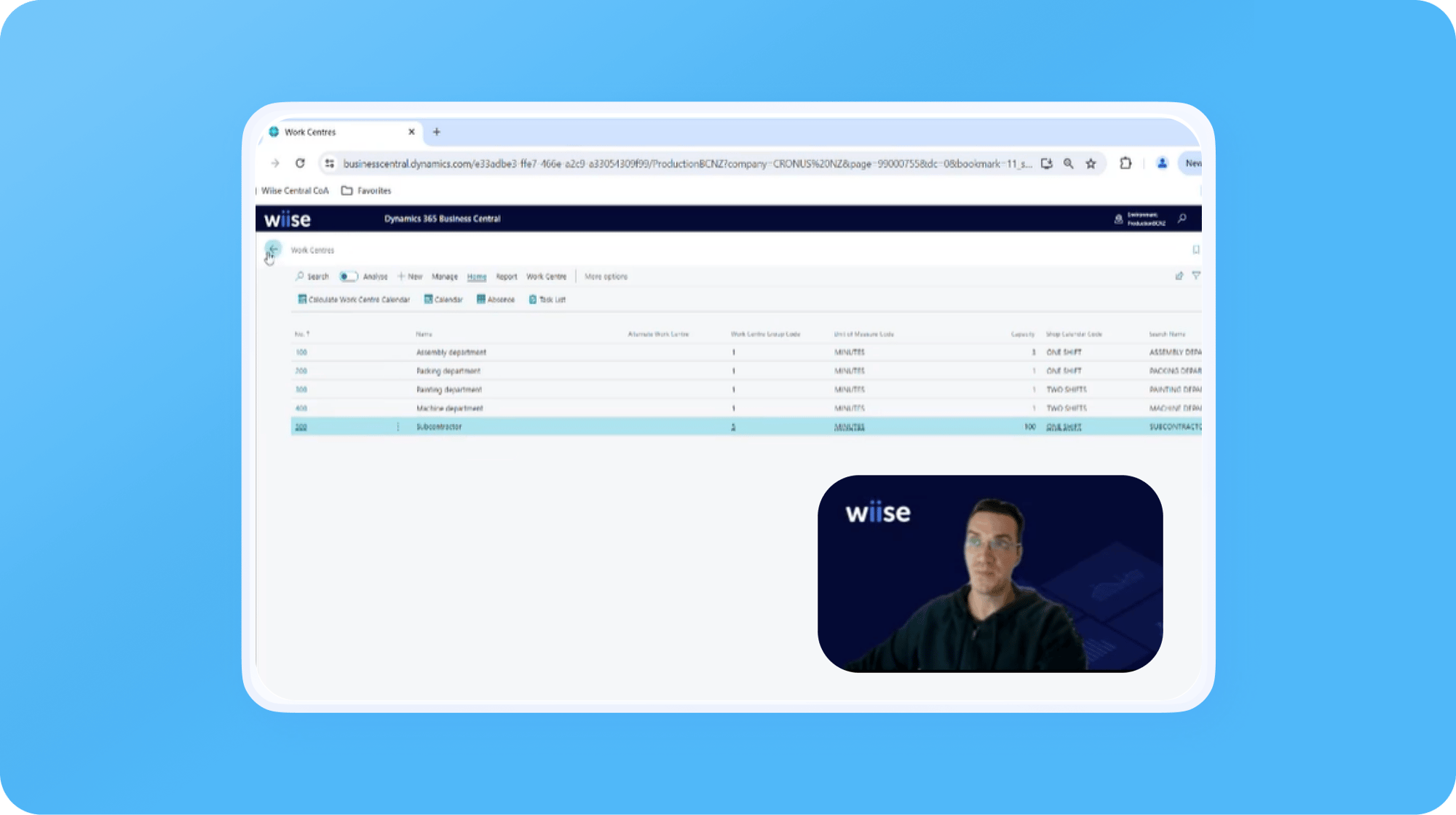This screenshot has height=815, width=1456.
Task: Open the Wiise Central CoA bookmark
Action: [x=295, y=191]
